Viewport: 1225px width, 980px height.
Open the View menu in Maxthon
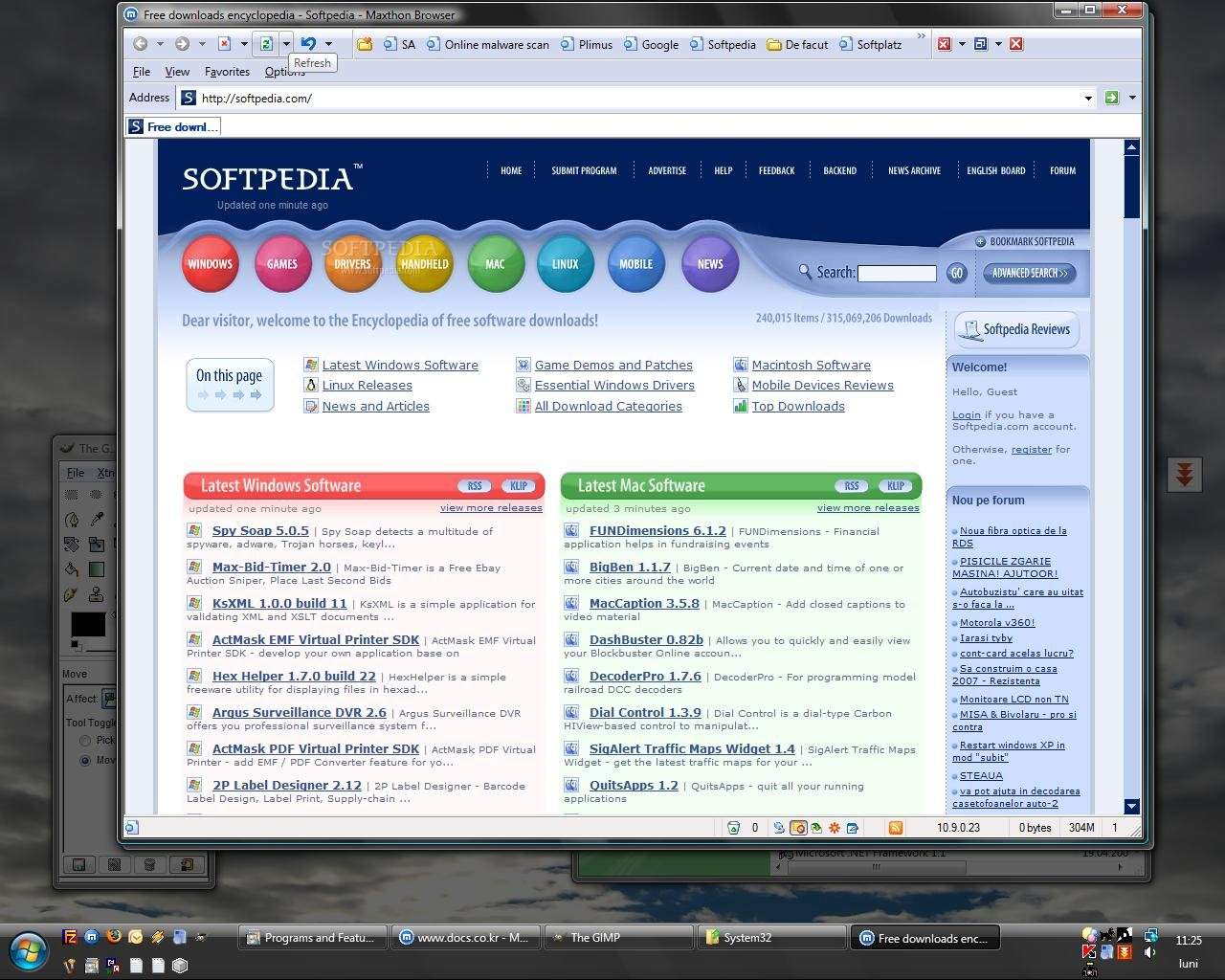tap(177, 72)
